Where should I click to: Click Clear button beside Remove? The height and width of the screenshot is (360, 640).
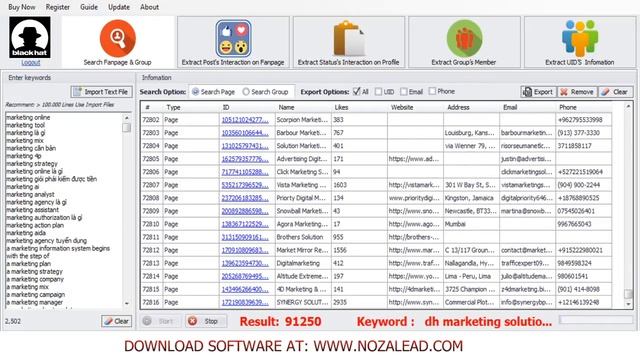coord(616,92)
